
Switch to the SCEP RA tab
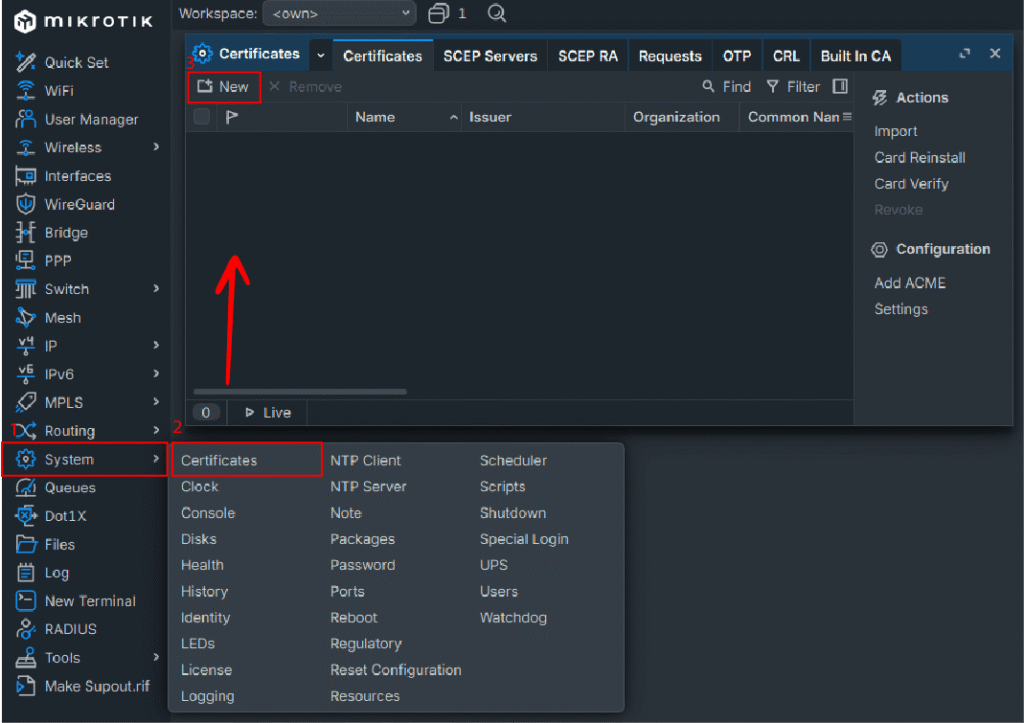tap(588, 56)
